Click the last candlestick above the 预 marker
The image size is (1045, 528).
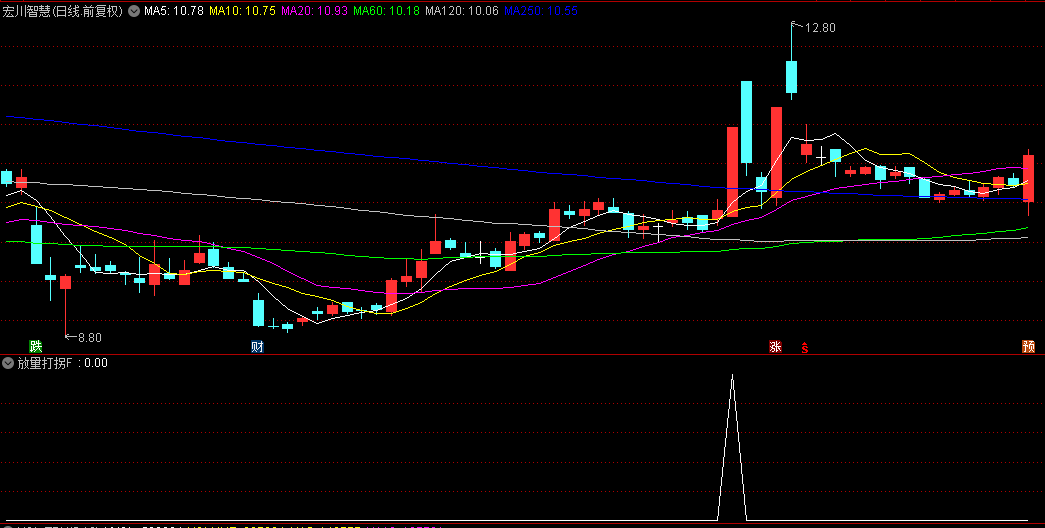(x=1028, y=178)
